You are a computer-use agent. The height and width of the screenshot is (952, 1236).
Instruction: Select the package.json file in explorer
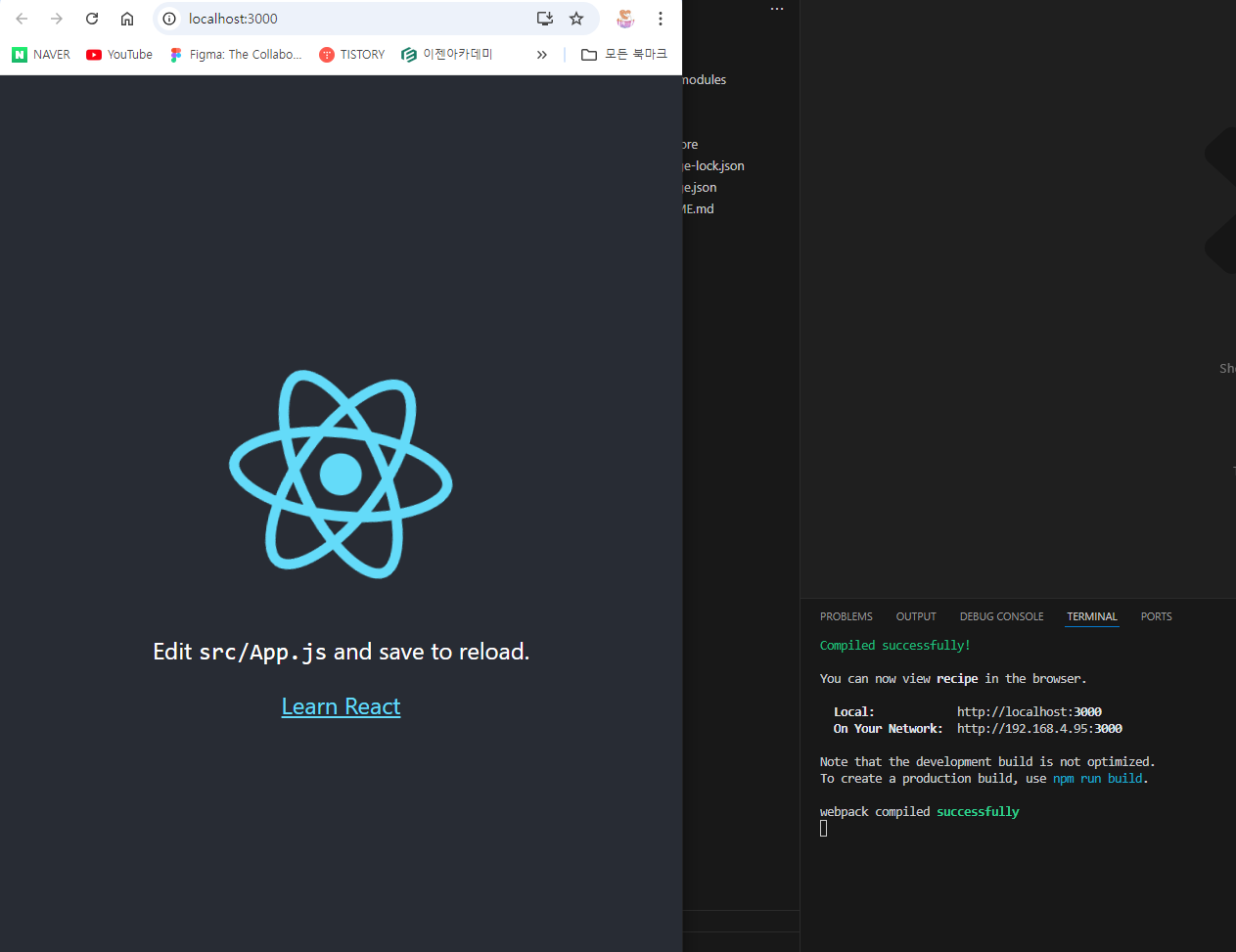point(700,188)
